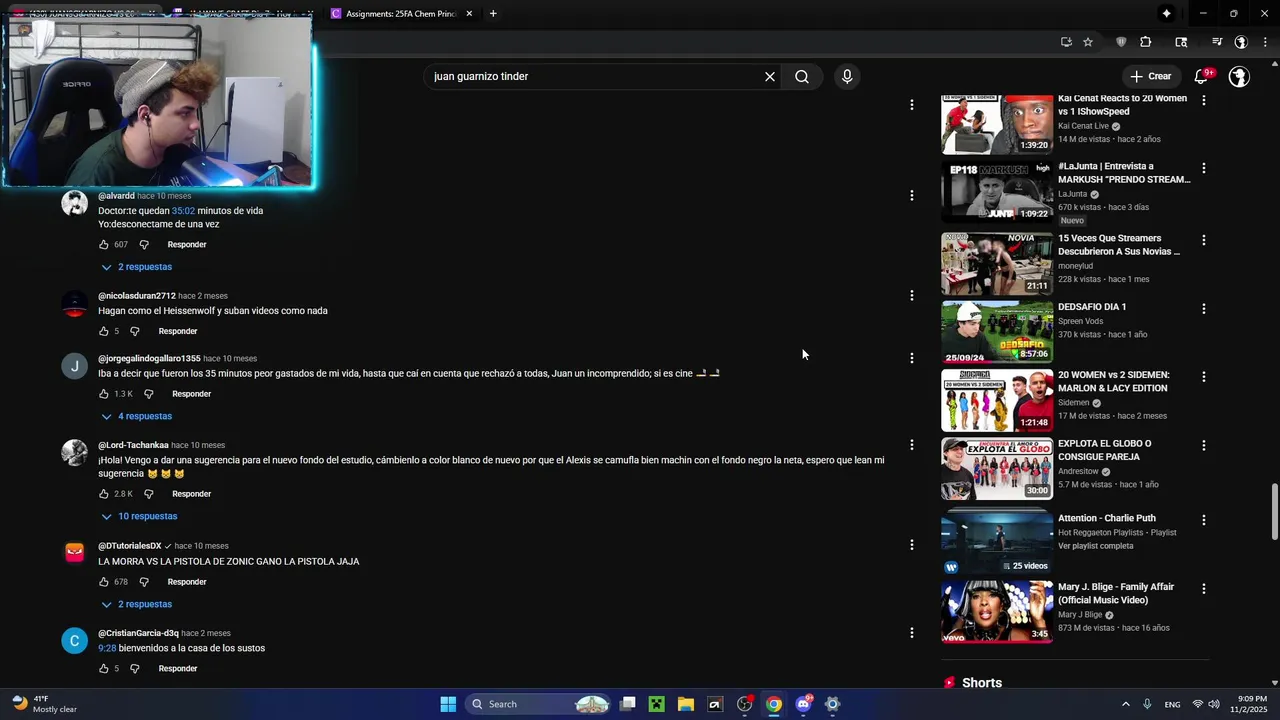The height and width of the screenshot is (720, 1280).
Task: Open Chrome media control icon
Action: (x=1217, y=42)
